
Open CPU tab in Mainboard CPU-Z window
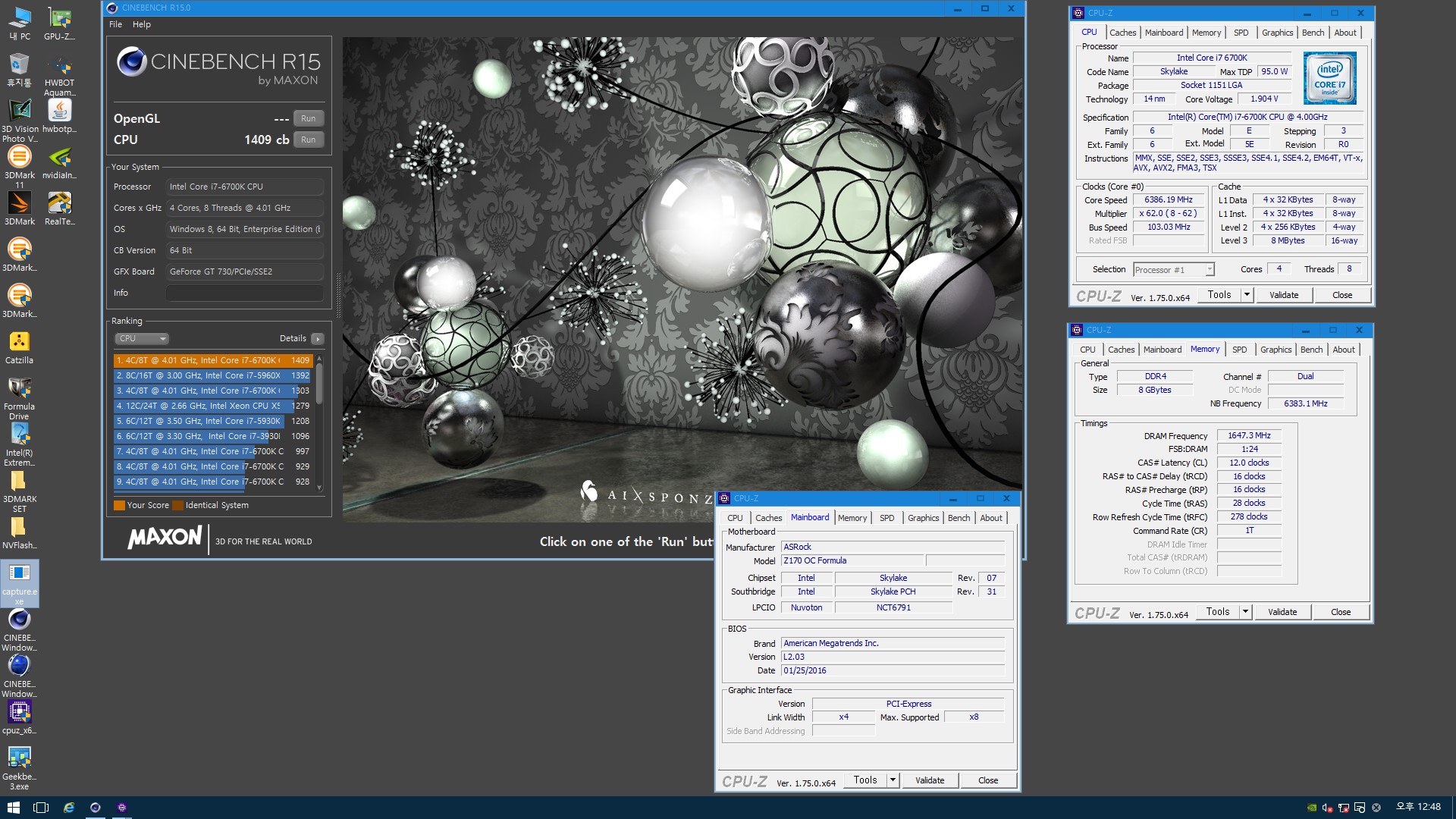(x=735, y=518)
